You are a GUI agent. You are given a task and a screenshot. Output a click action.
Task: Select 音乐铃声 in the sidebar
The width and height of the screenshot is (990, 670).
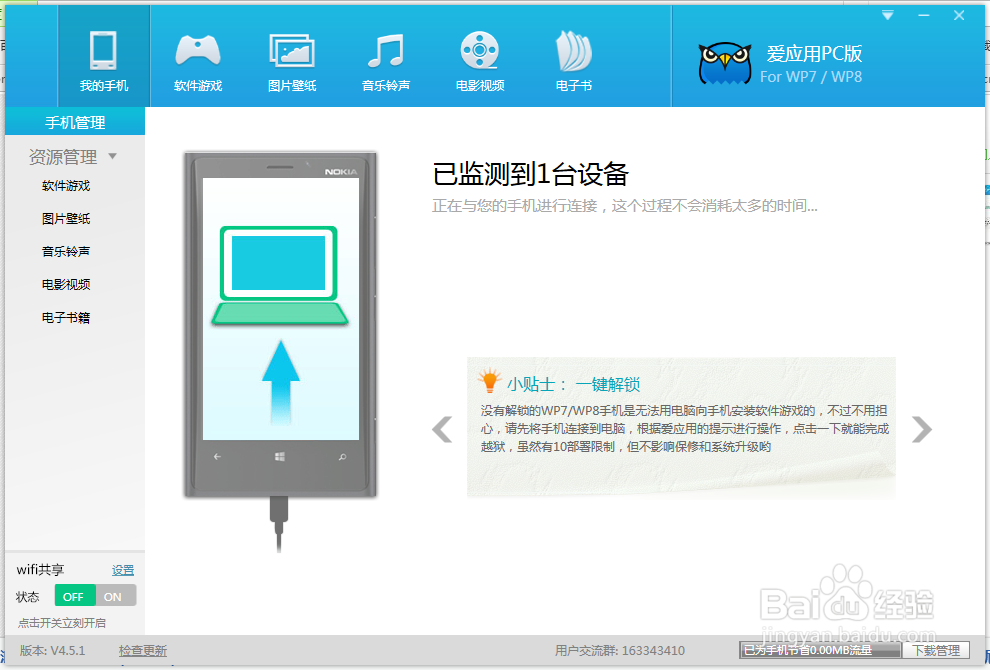(x=66, y=251)
